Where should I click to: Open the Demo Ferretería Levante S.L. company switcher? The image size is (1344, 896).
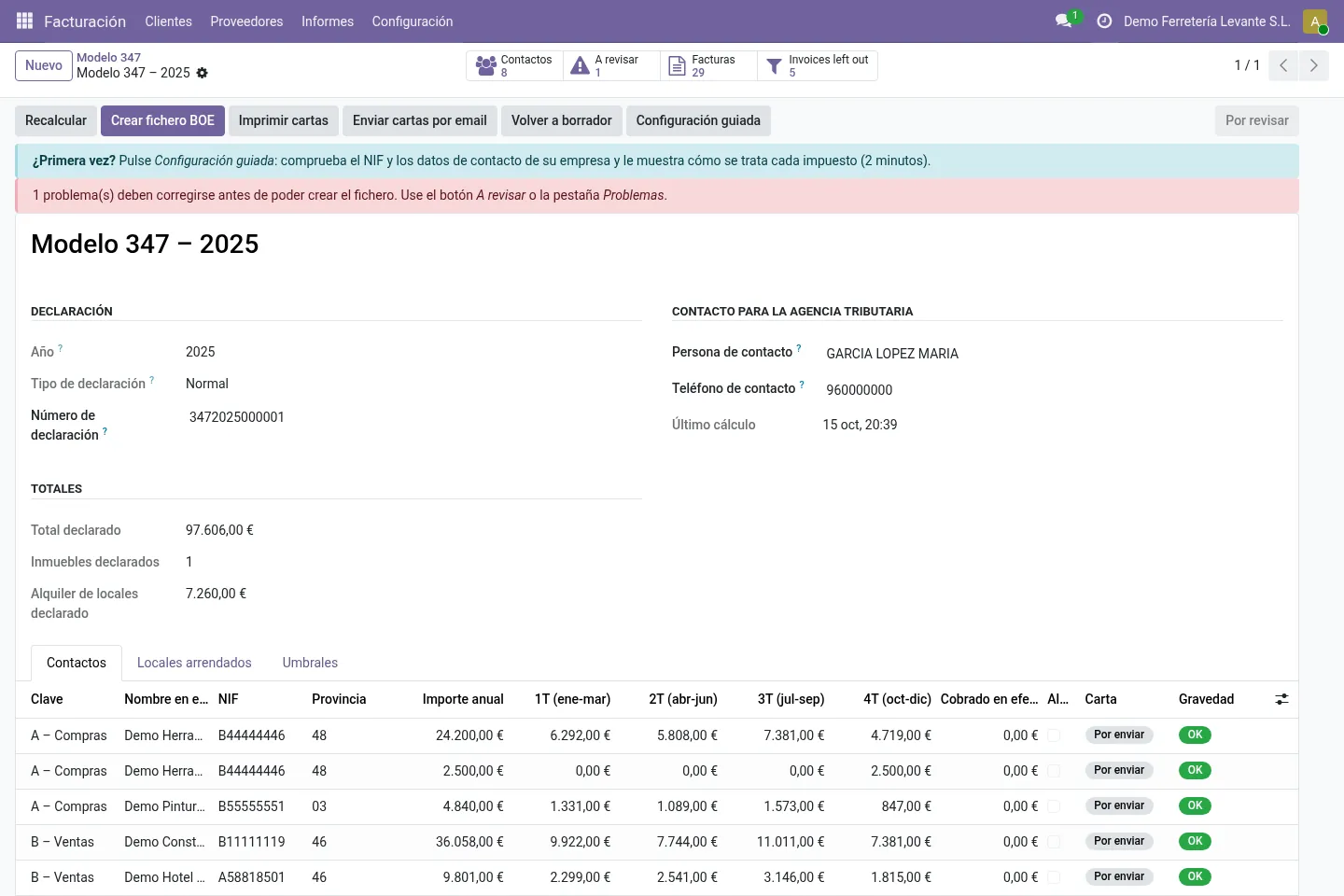[1207, 21]
